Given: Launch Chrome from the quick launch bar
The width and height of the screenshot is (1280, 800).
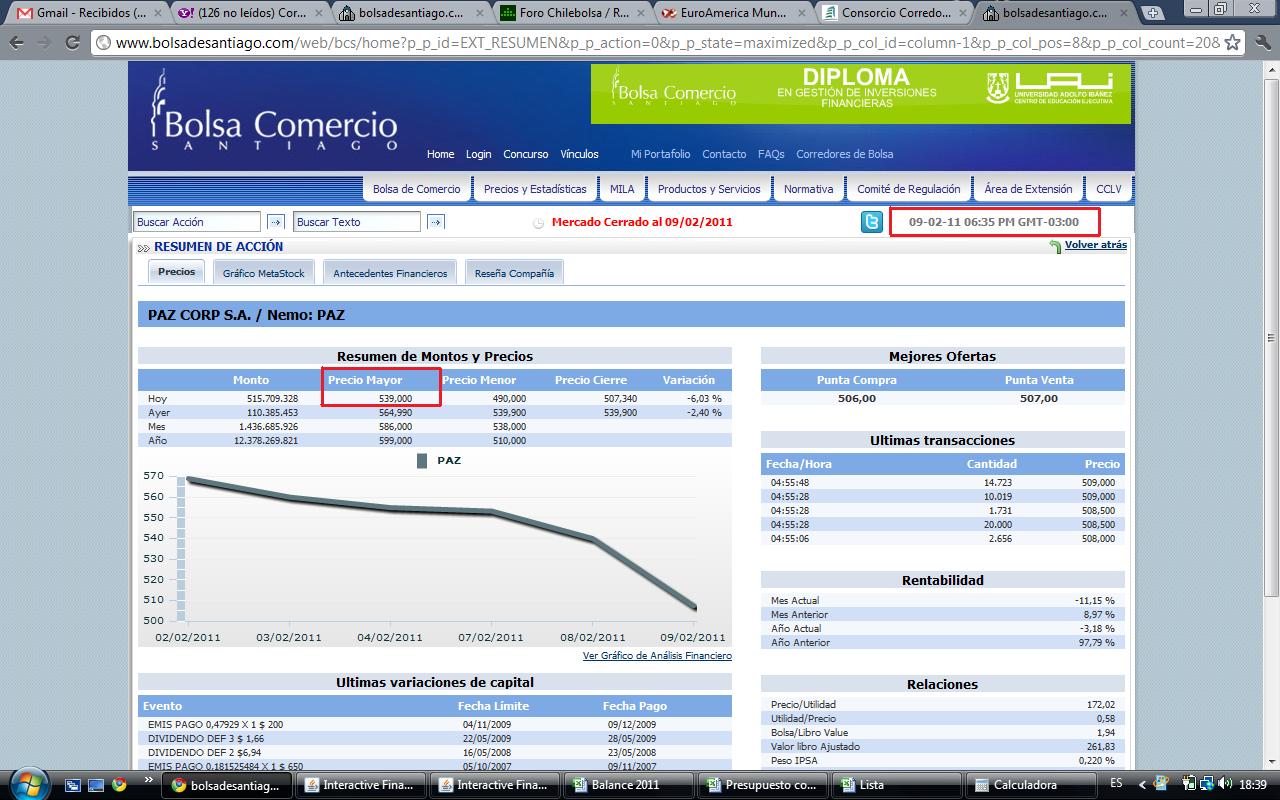Looking at the screenshot, I should 119,785.
